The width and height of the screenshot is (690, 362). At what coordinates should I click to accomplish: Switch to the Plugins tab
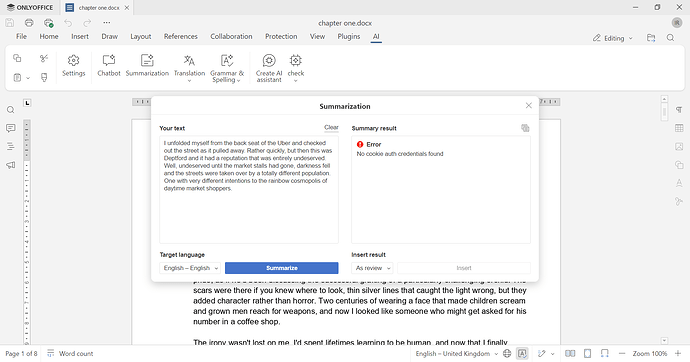tap(349, 37)
